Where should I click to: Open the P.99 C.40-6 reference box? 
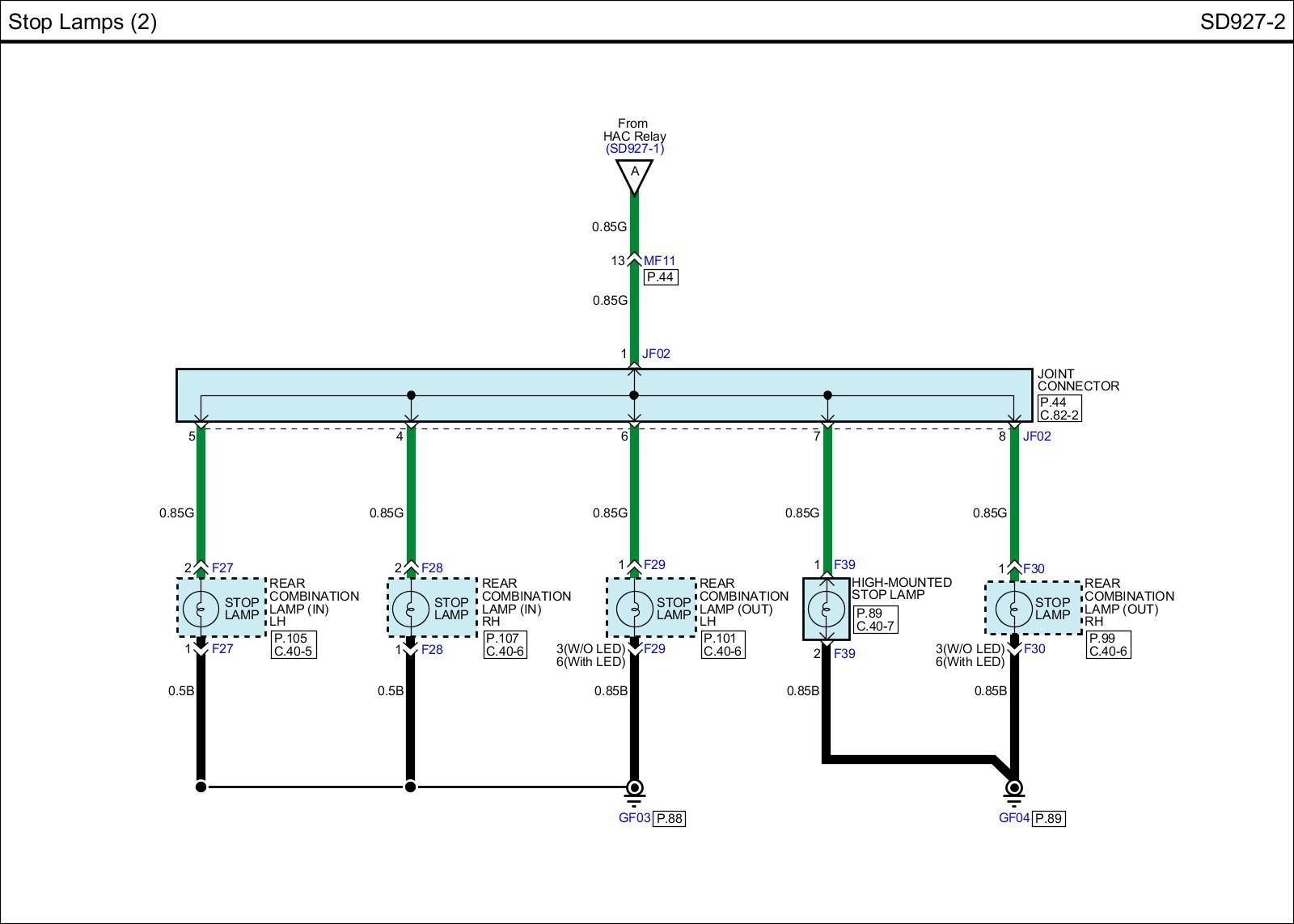1108,644
